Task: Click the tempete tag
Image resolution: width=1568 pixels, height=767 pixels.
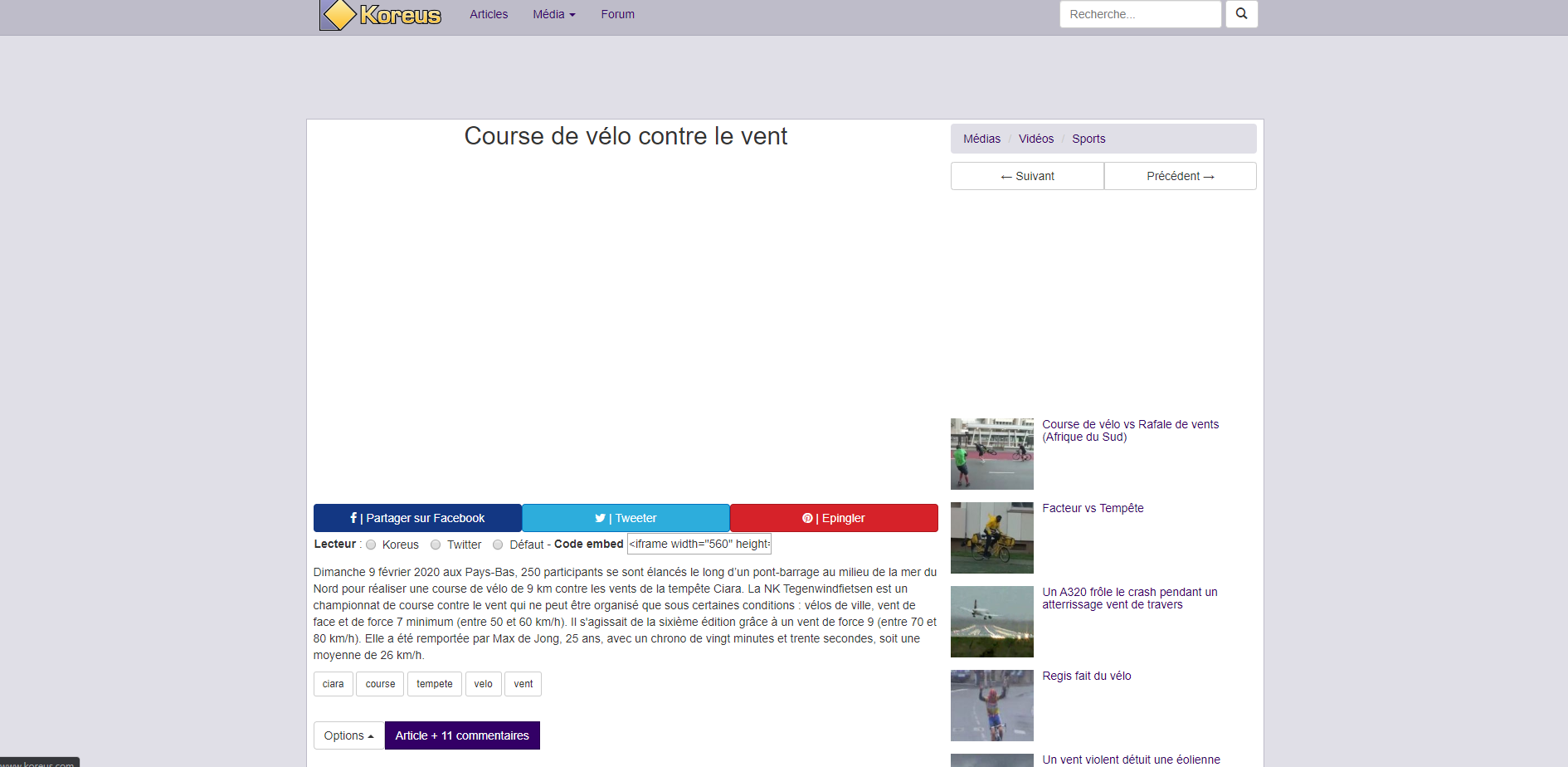Action: click(435, 684)
